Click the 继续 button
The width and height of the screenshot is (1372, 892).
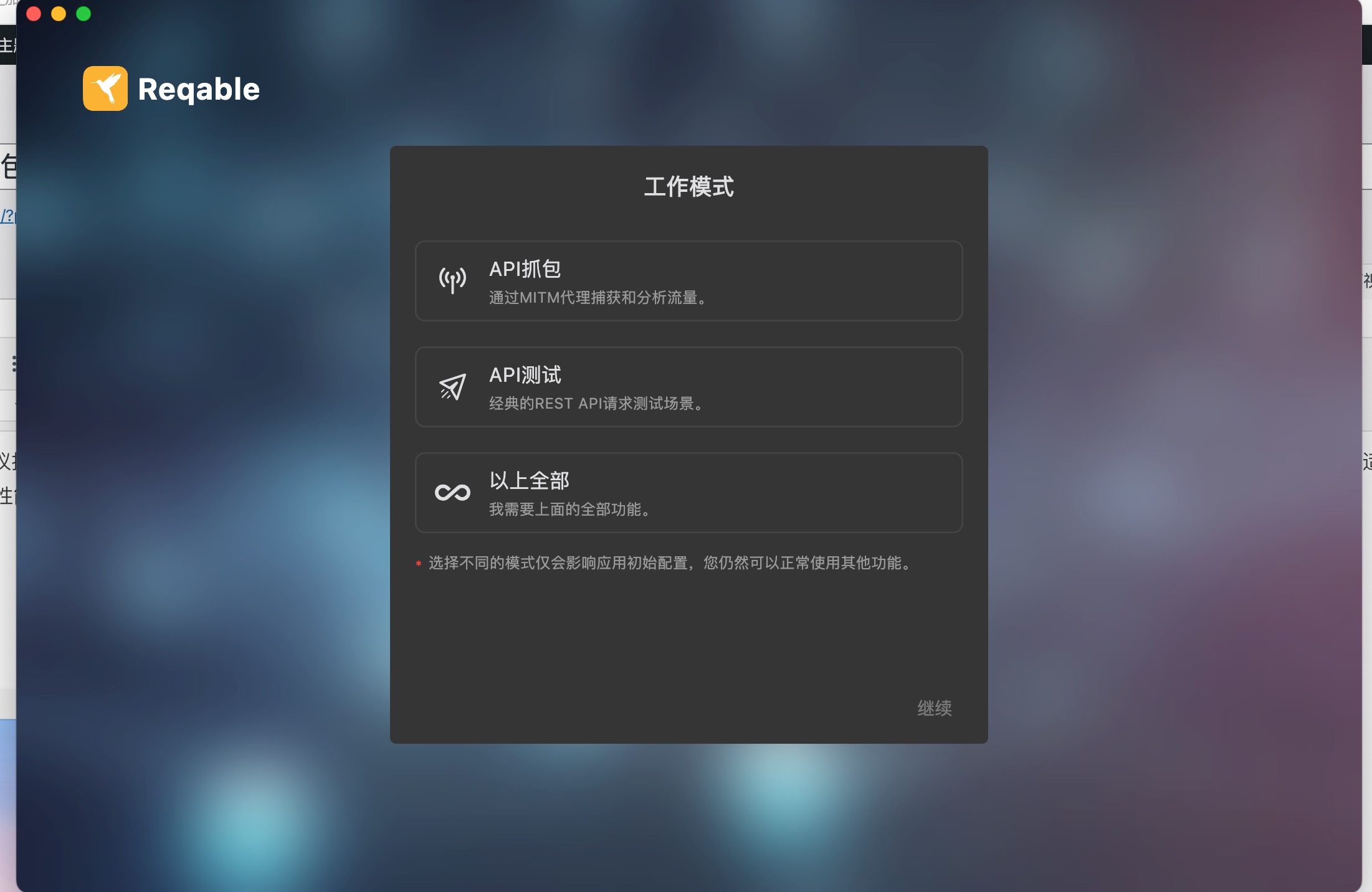coord(934,708)
